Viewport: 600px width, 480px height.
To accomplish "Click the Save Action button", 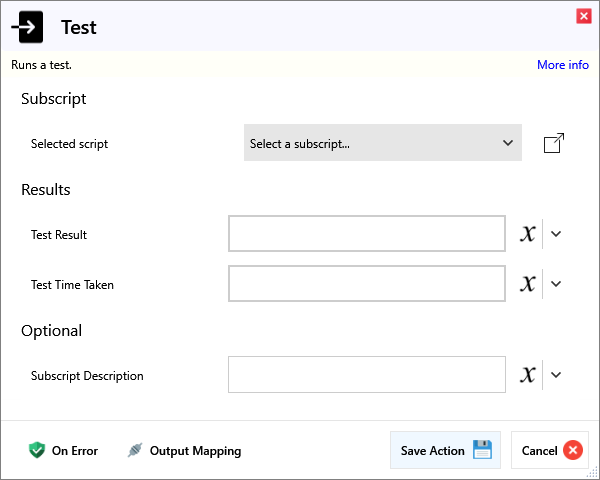I will point(445,450).
